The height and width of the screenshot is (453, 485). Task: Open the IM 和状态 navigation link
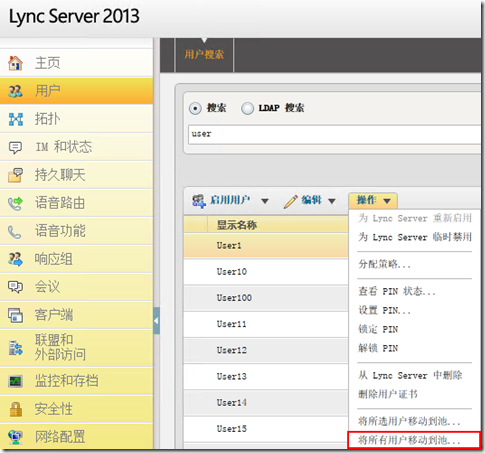tap(64, 147)
